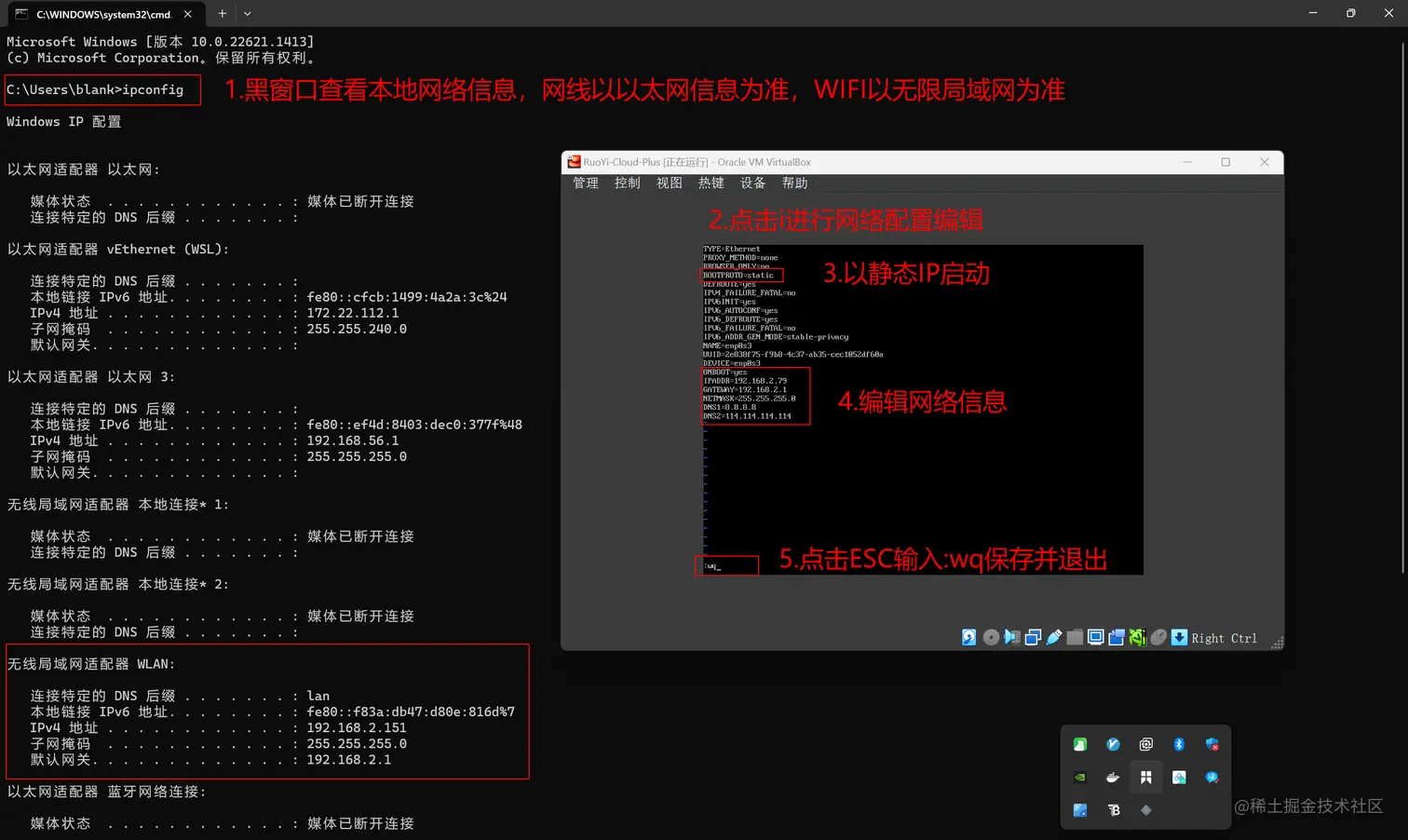Image resolution: width=1408 pixels, height=840 pixels.
Task: Click the green CPU virtualization indicator
Action: coord(1138,637)
